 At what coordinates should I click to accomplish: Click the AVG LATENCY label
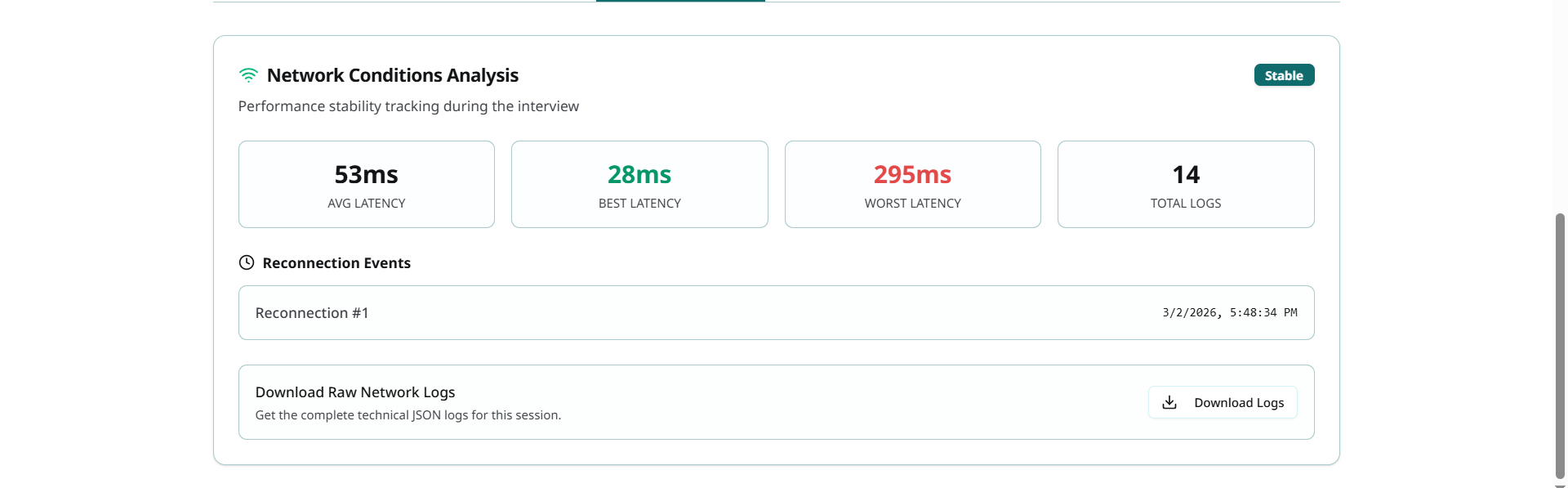pyautogui.click(x=366, y=204)
